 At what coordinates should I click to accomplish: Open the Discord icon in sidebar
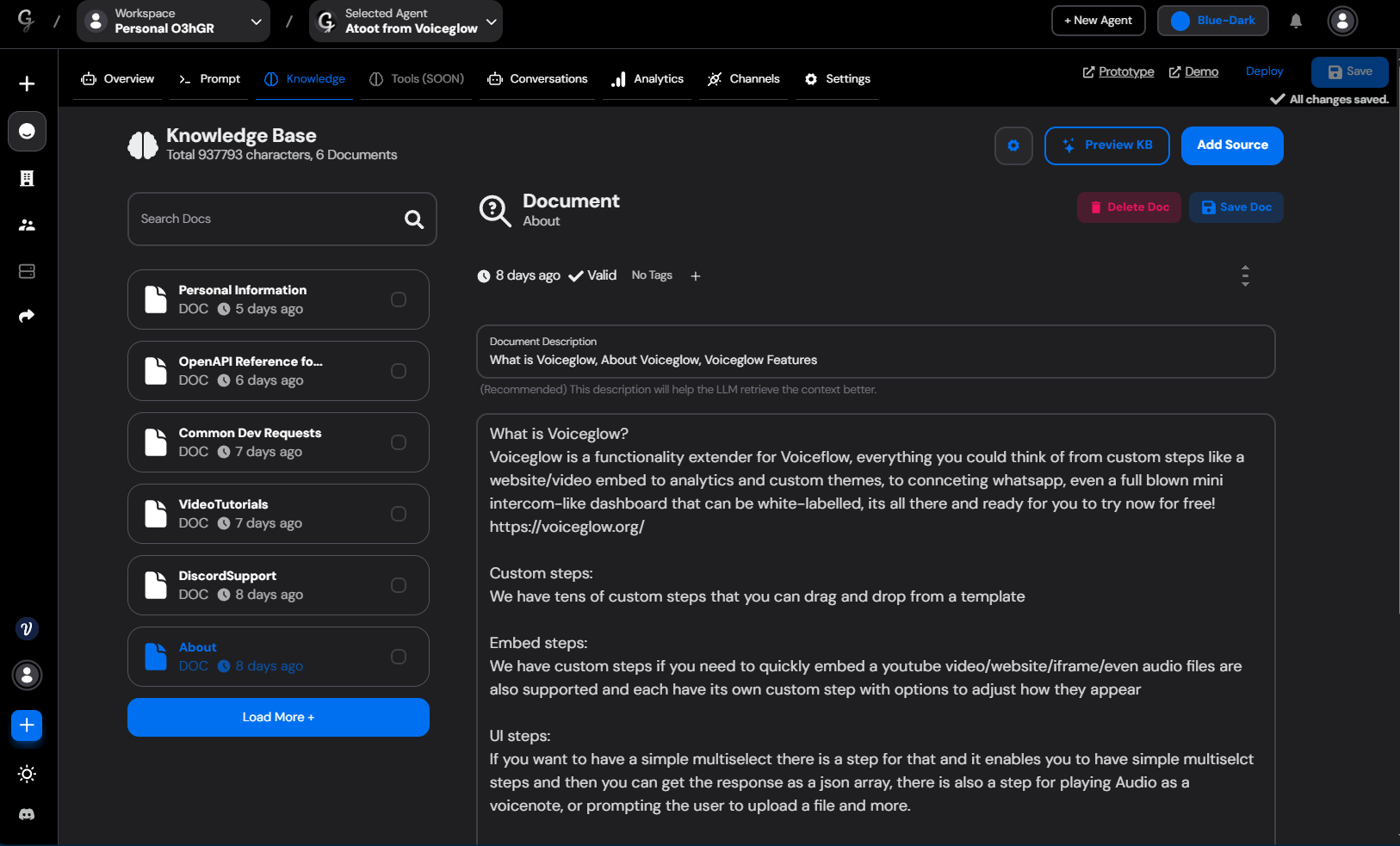coord(27,814)
